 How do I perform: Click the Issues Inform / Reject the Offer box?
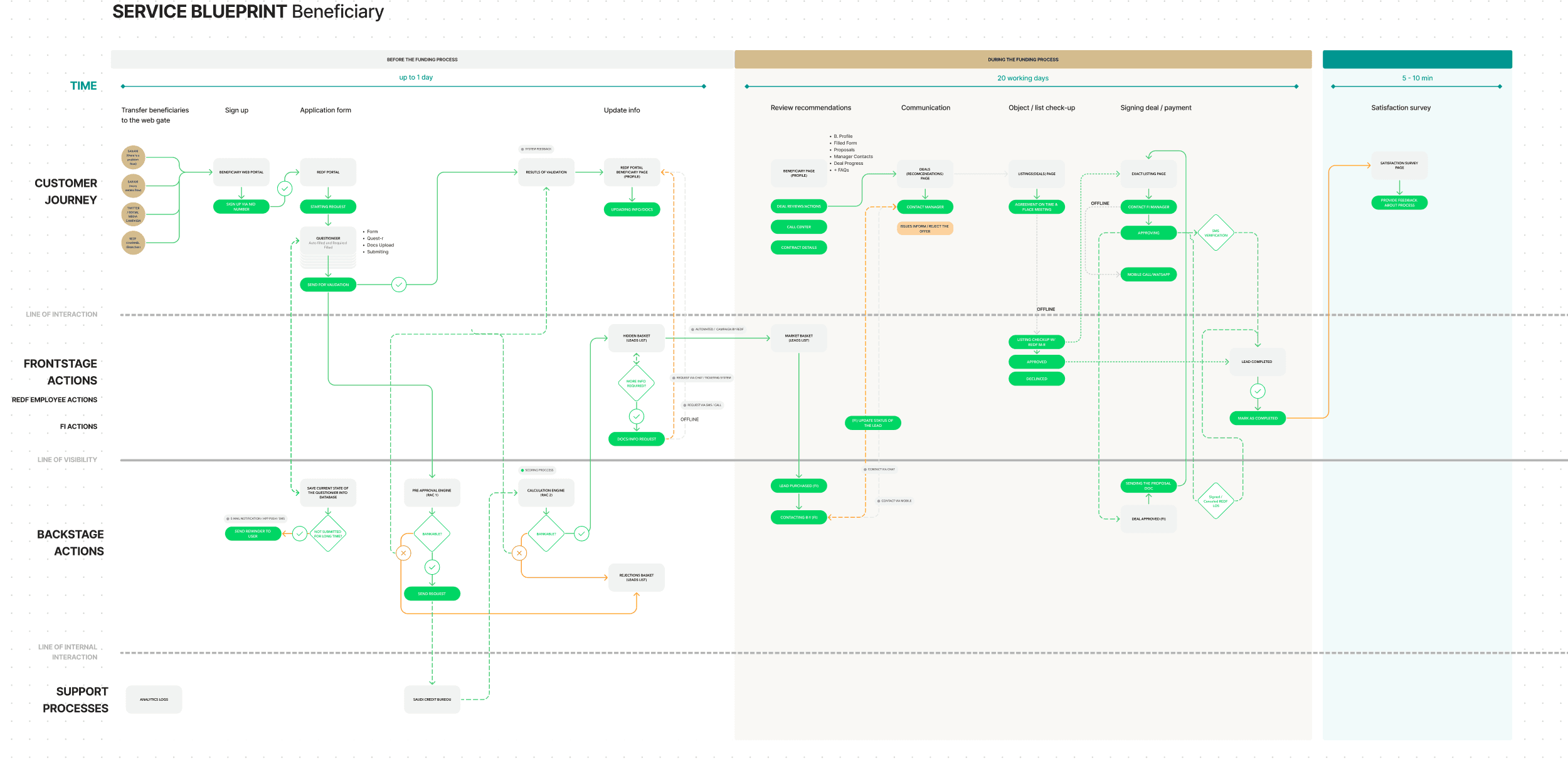pos(925,229)
